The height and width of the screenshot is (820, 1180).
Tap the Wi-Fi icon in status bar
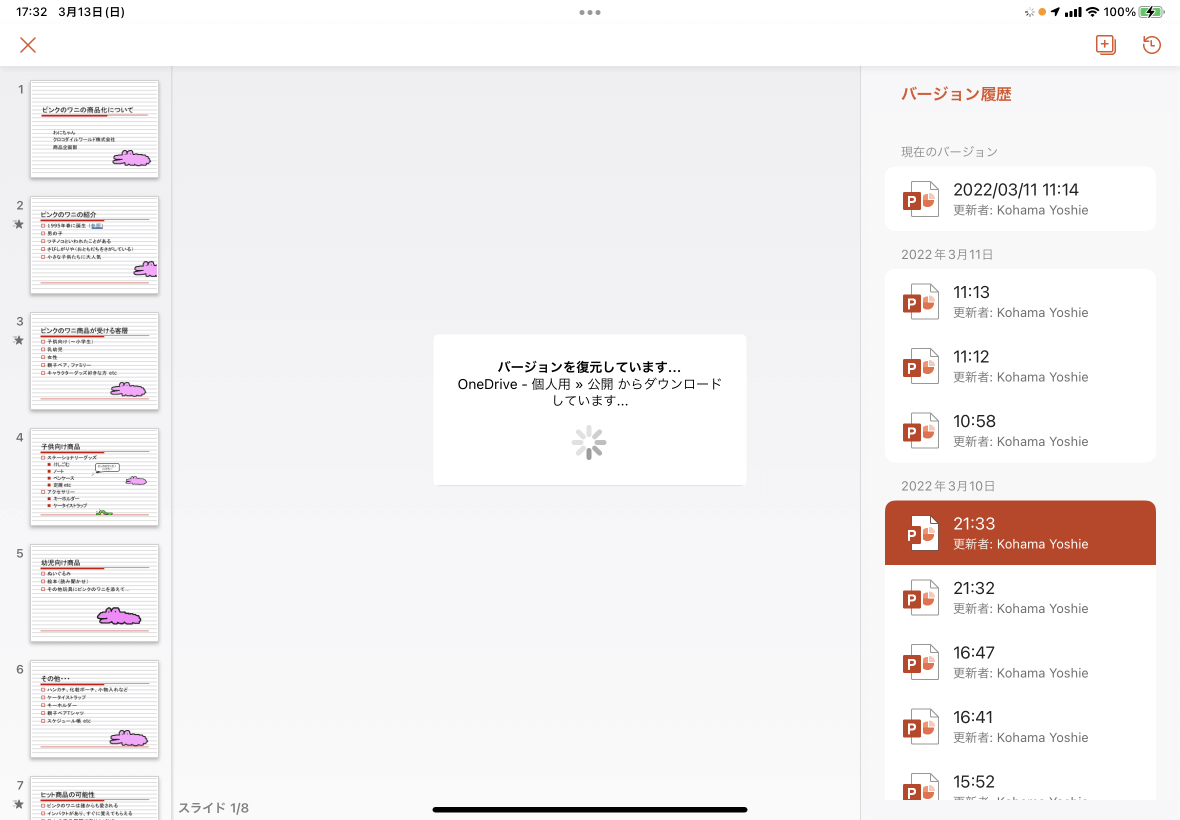[x=1093, y=12]
